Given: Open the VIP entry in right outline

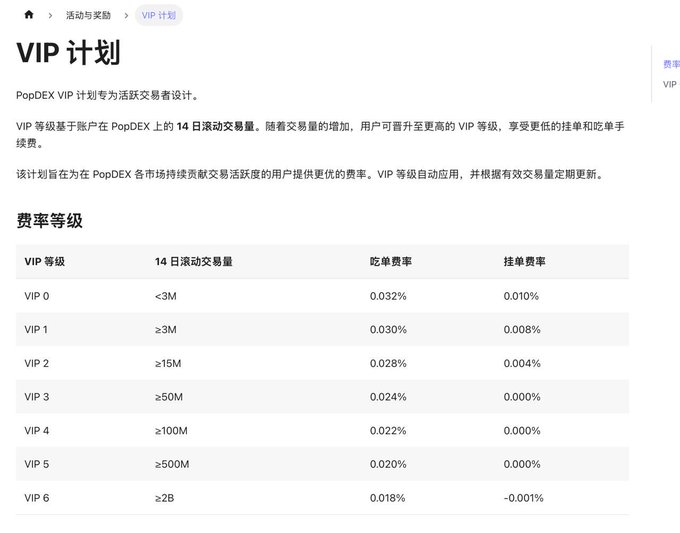Looking at the screenshot, I should tap(670, 84).
